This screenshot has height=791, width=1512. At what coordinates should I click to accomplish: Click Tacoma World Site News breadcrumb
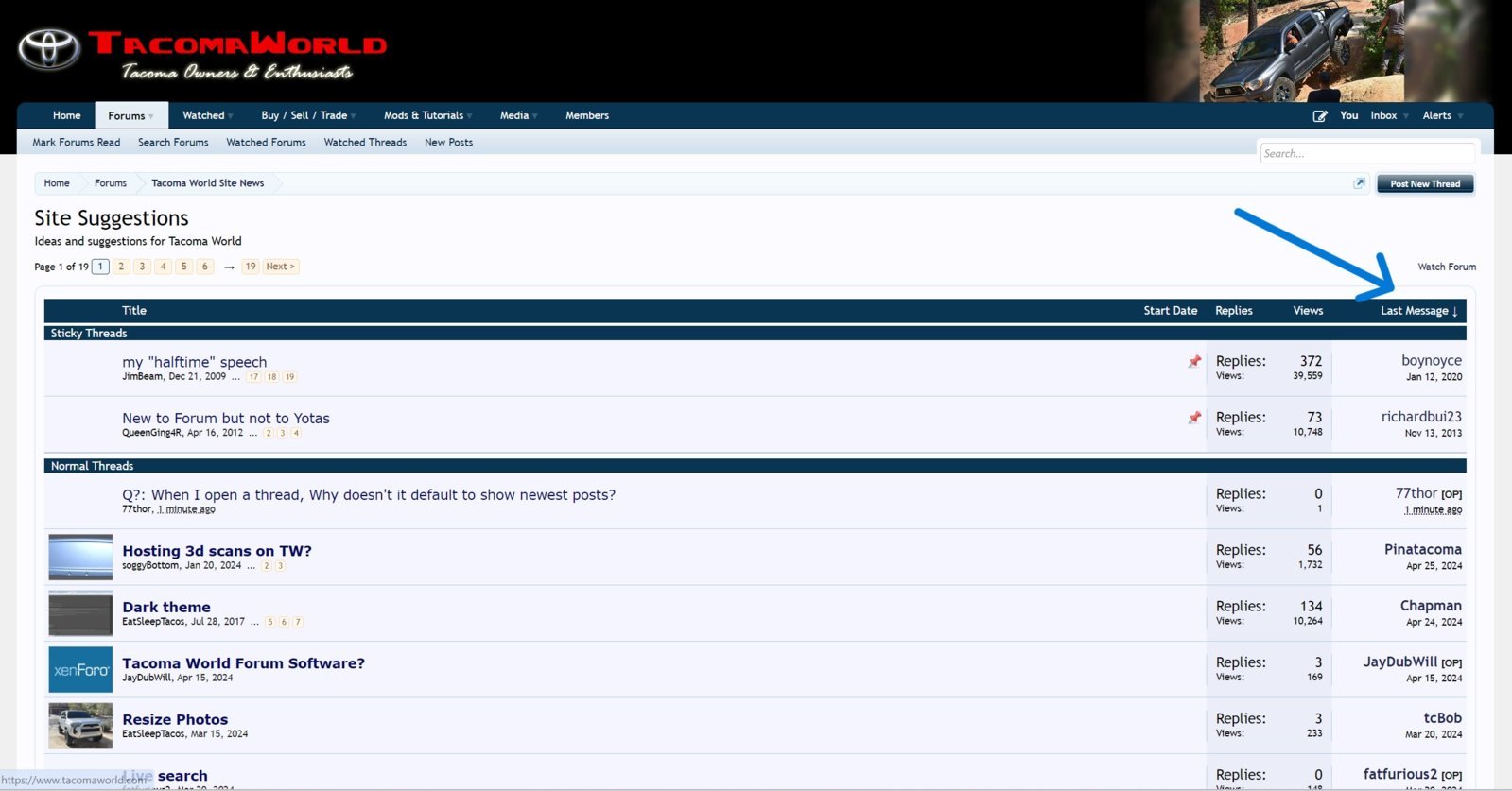(208, 183)
